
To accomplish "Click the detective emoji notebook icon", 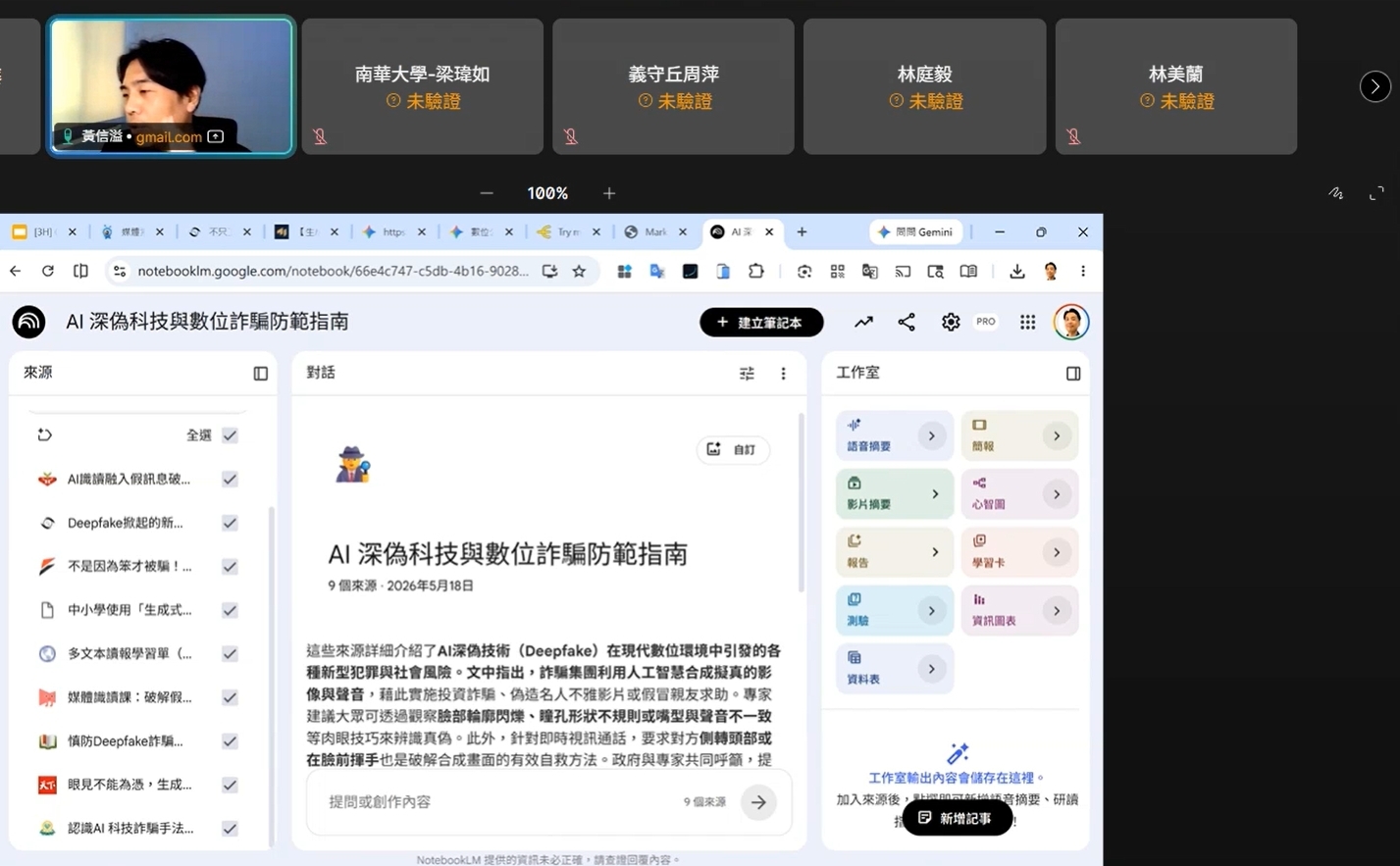I will 352,464.
